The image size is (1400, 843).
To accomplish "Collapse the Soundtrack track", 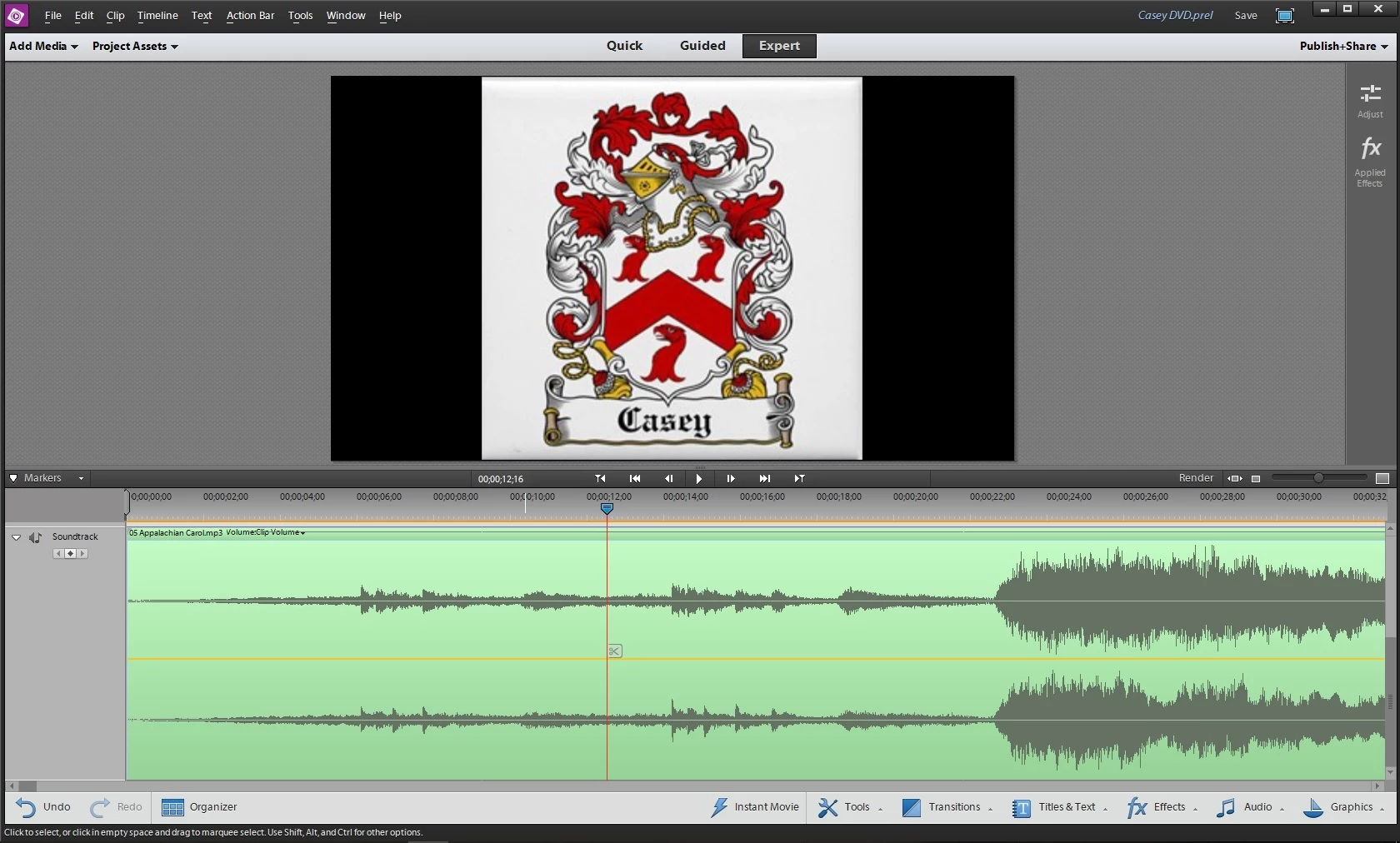I will click(16, 537).
